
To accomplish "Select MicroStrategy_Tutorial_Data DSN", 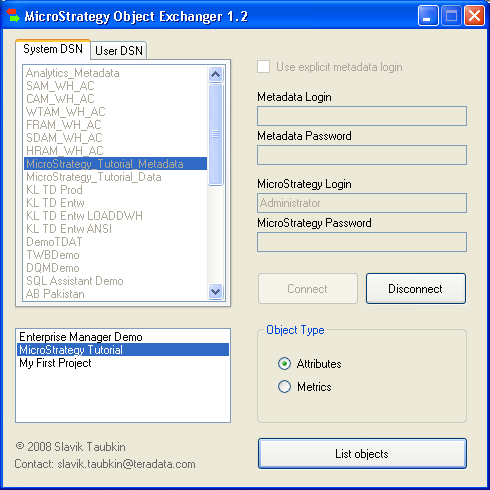I will (x=115, y=177).
